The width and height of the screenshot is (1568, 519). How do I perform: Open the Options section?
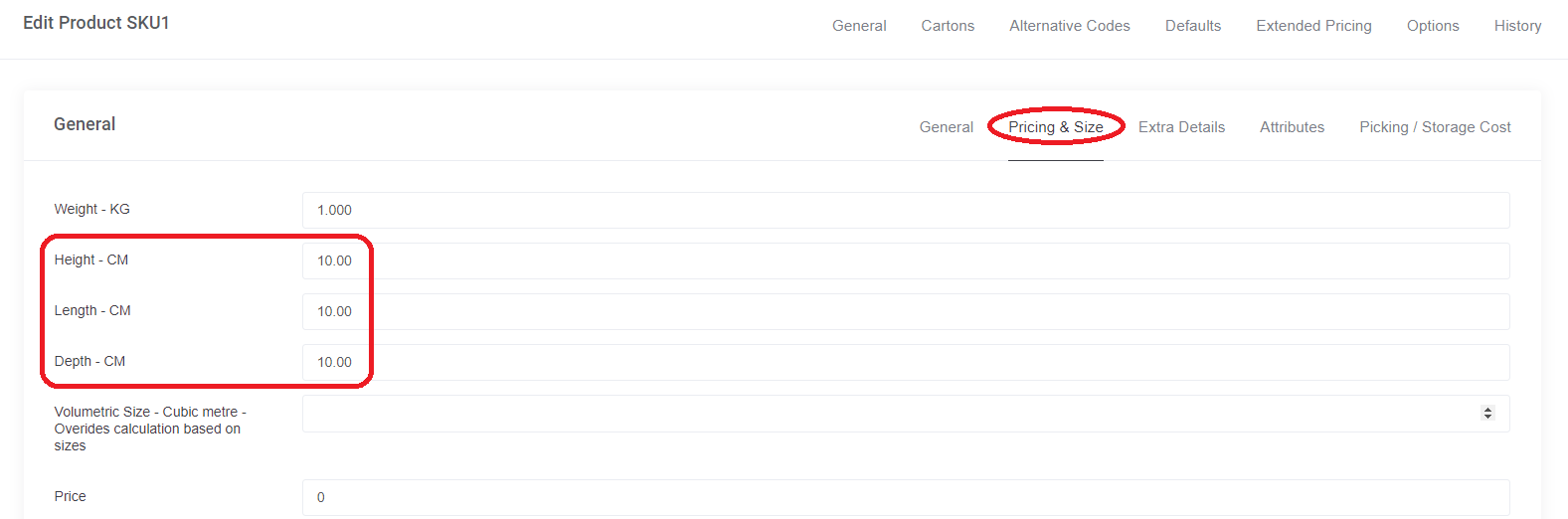(x=1433, y=26)
